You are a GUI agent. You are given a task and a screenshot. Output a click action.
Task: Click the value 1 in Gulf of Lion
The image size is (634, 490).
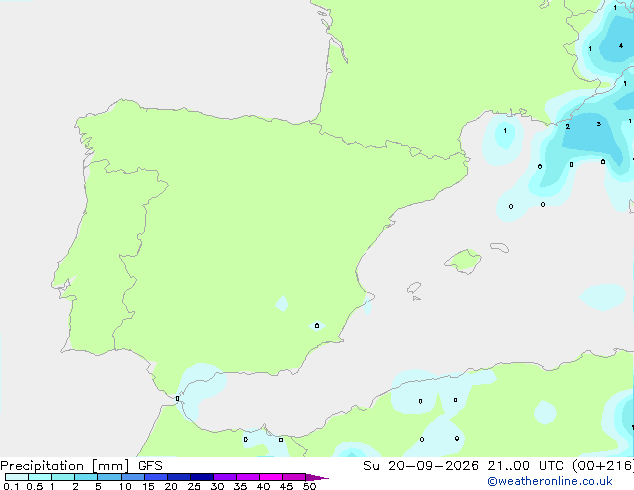click(x=505, y=131)
